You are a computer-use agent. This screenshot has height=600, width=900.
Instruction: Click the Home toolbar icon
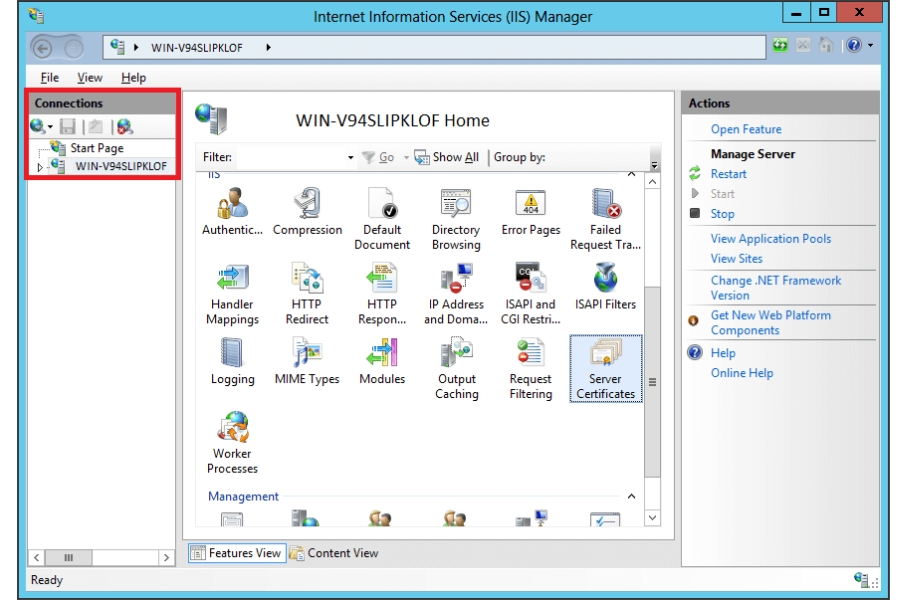825,45
